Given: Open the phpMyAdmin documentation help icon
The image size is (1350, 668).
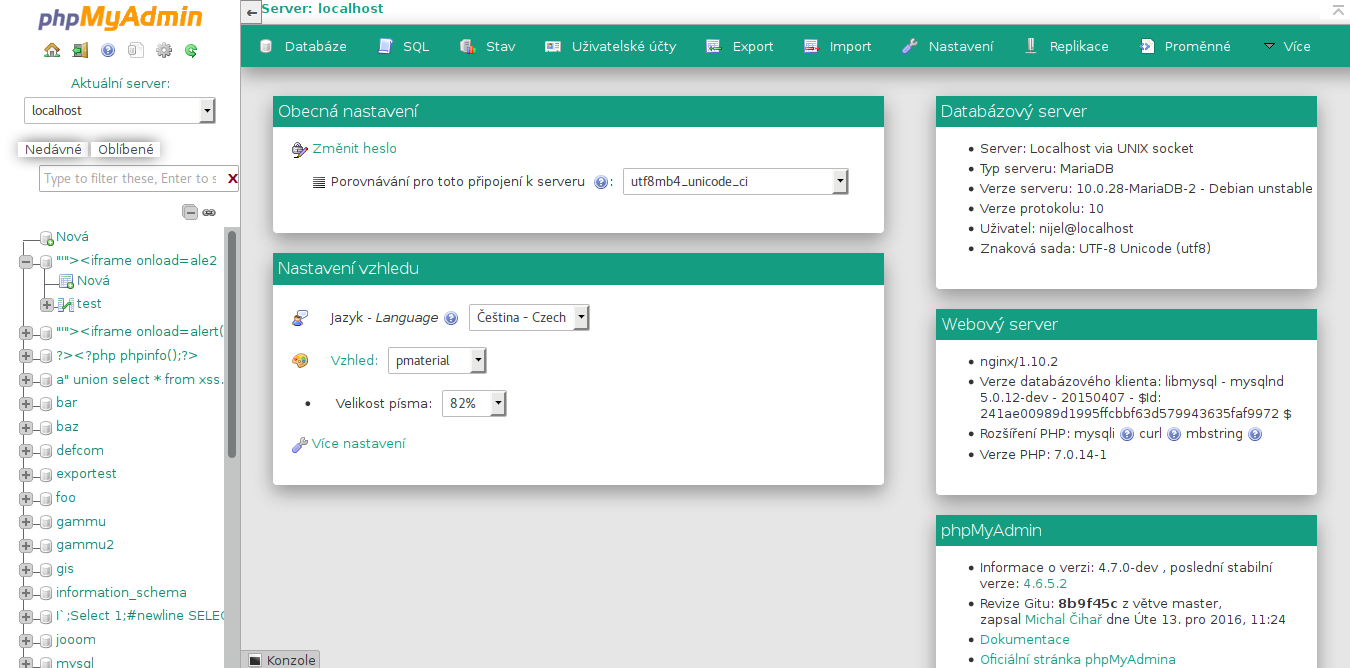Looking at the screenshot, I should 108,50.
